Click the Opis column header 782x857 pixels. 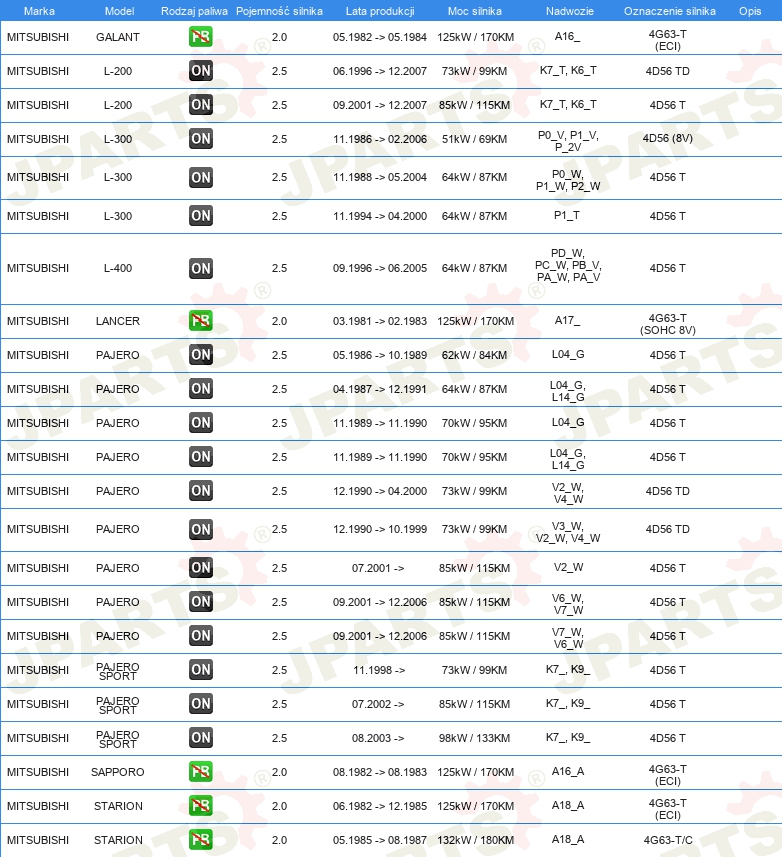click(x=750, y=11)
